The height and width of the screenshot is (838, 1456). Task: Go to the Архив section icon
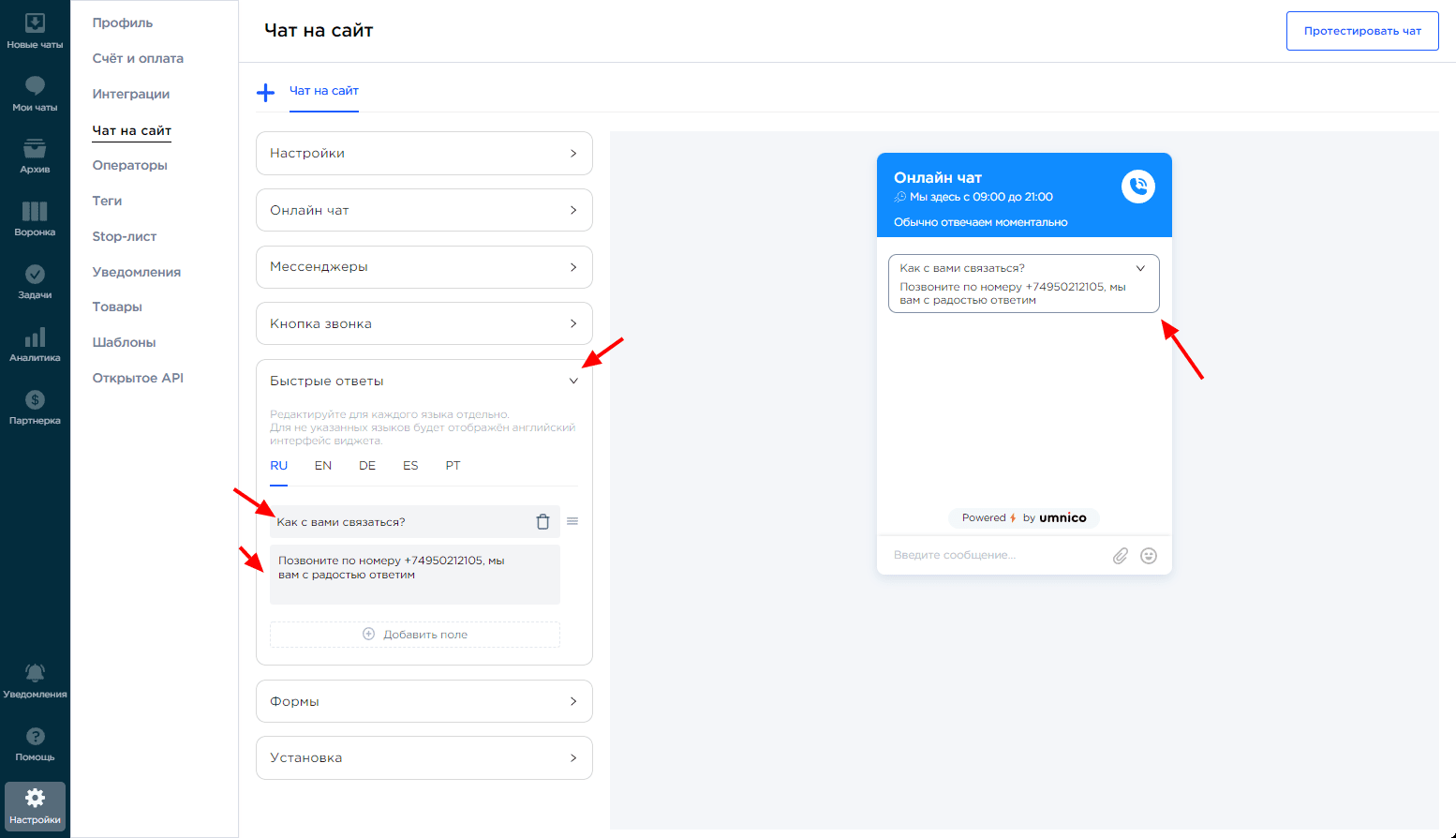(35, 149)
